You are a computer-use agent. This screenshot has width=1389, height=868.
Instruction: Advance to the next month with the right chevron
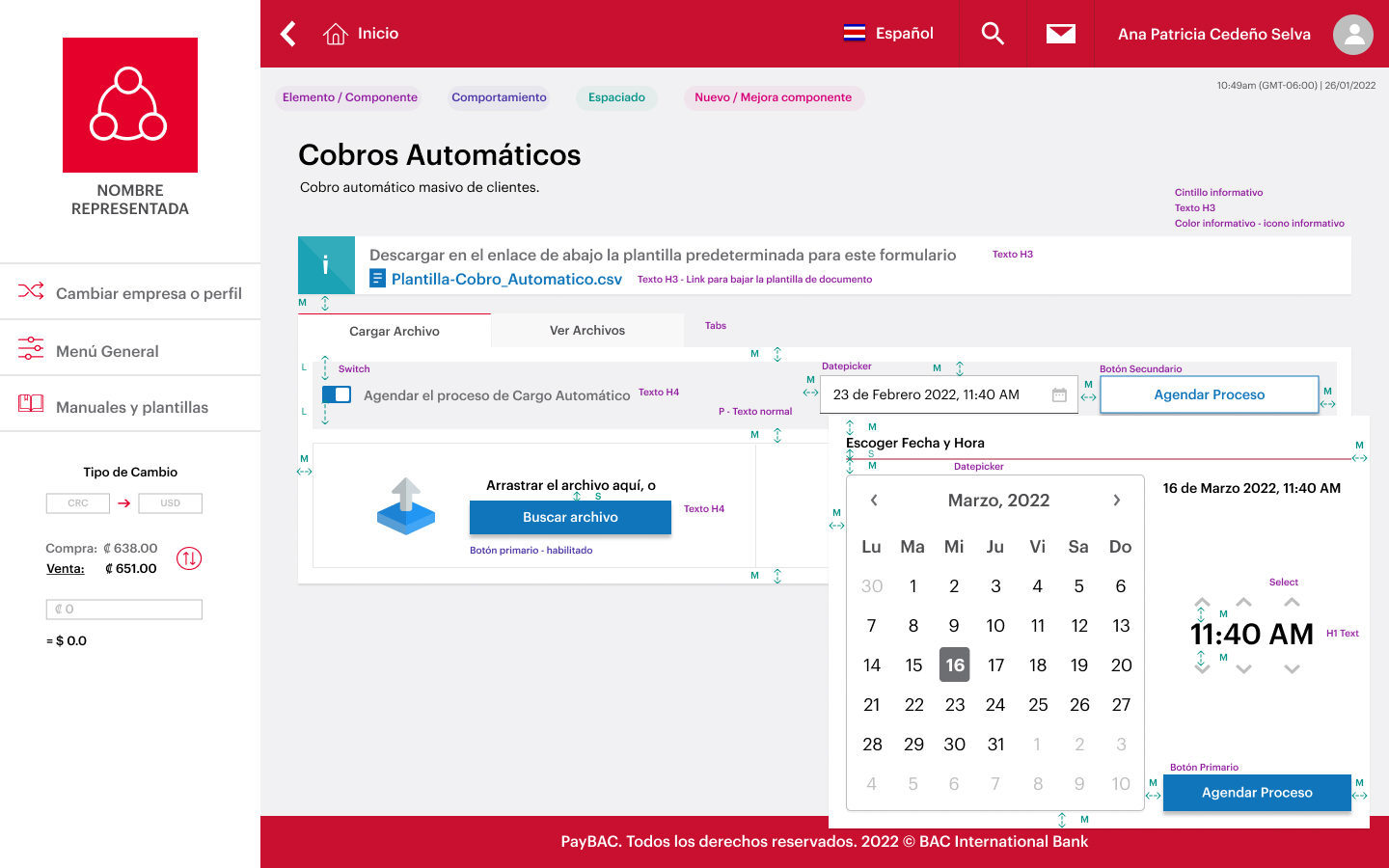tap(1117, 500)
